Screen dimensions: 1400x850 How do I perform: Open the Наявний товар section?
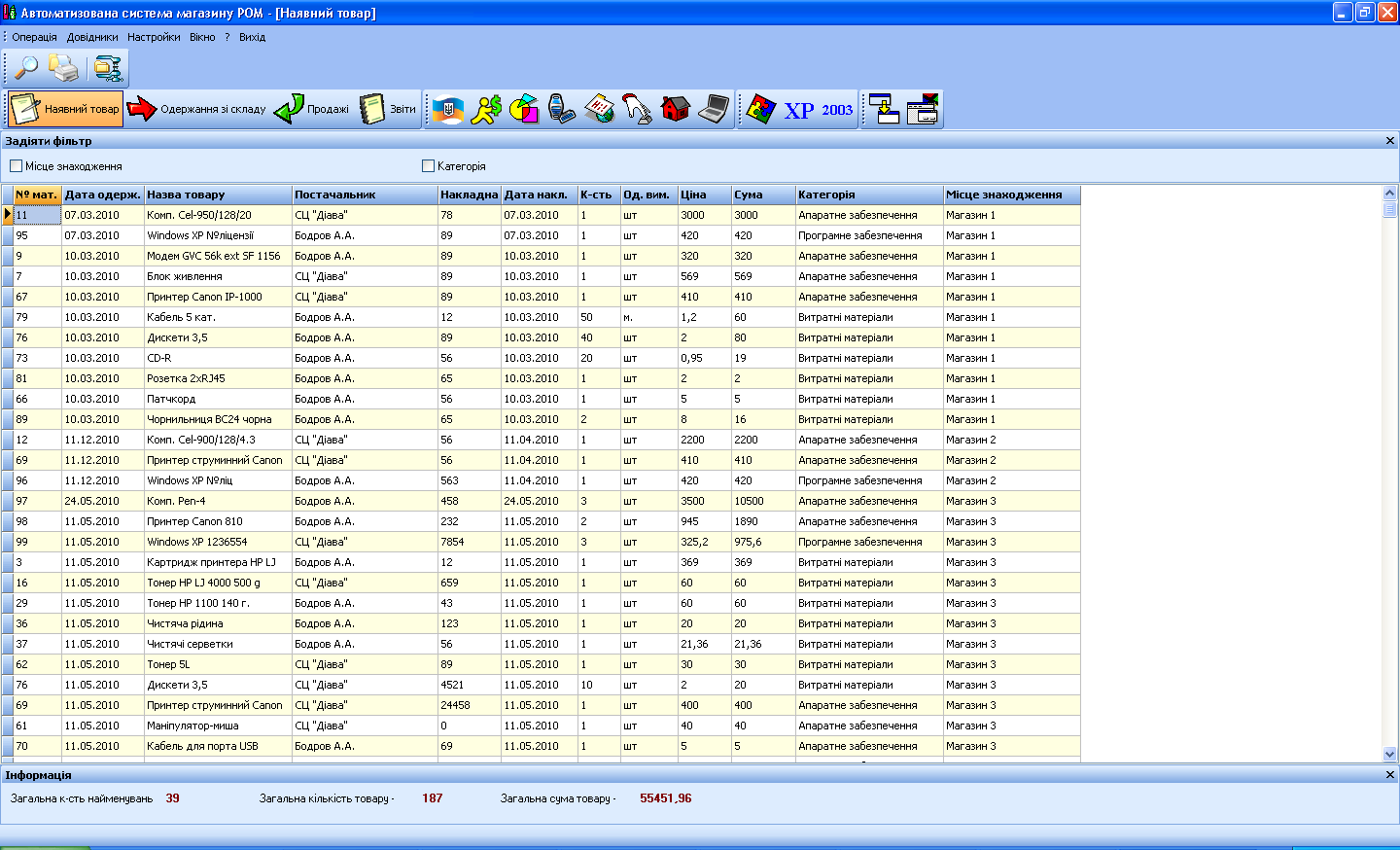[x=65, y=109]
